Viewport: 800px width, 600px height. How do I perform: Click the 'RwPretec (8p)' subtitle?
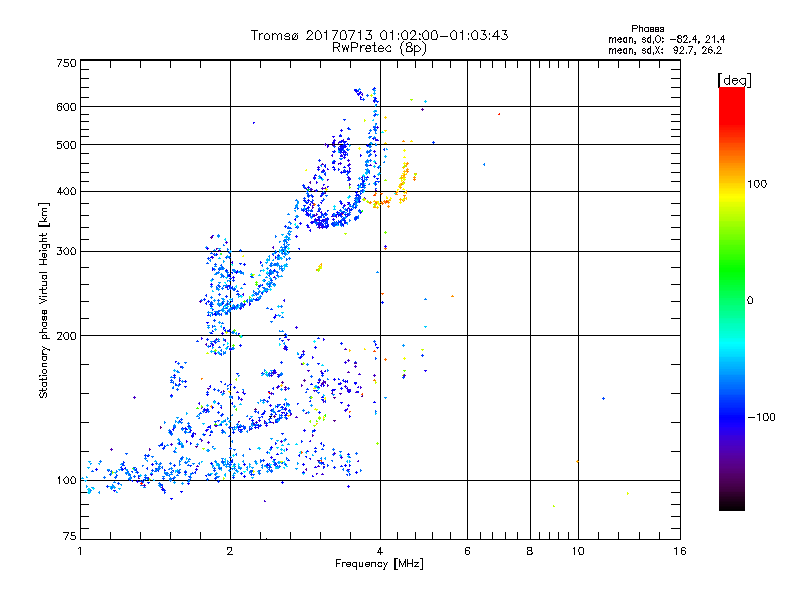pyautogui.click(x=379, y=48)
